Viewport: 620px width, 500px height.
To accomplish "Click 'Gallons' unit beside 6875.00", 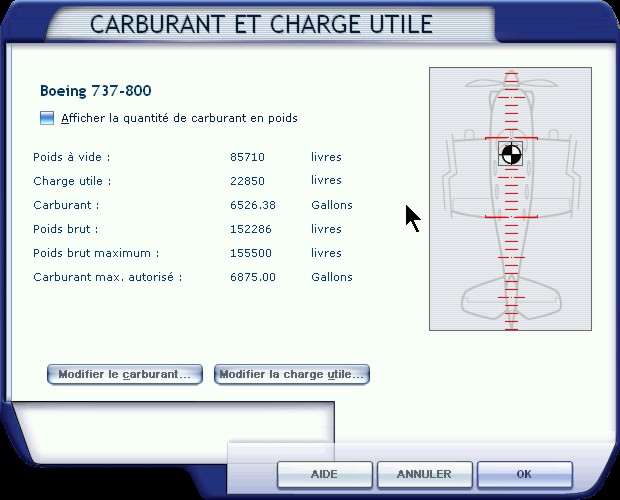I will [332, 277].
